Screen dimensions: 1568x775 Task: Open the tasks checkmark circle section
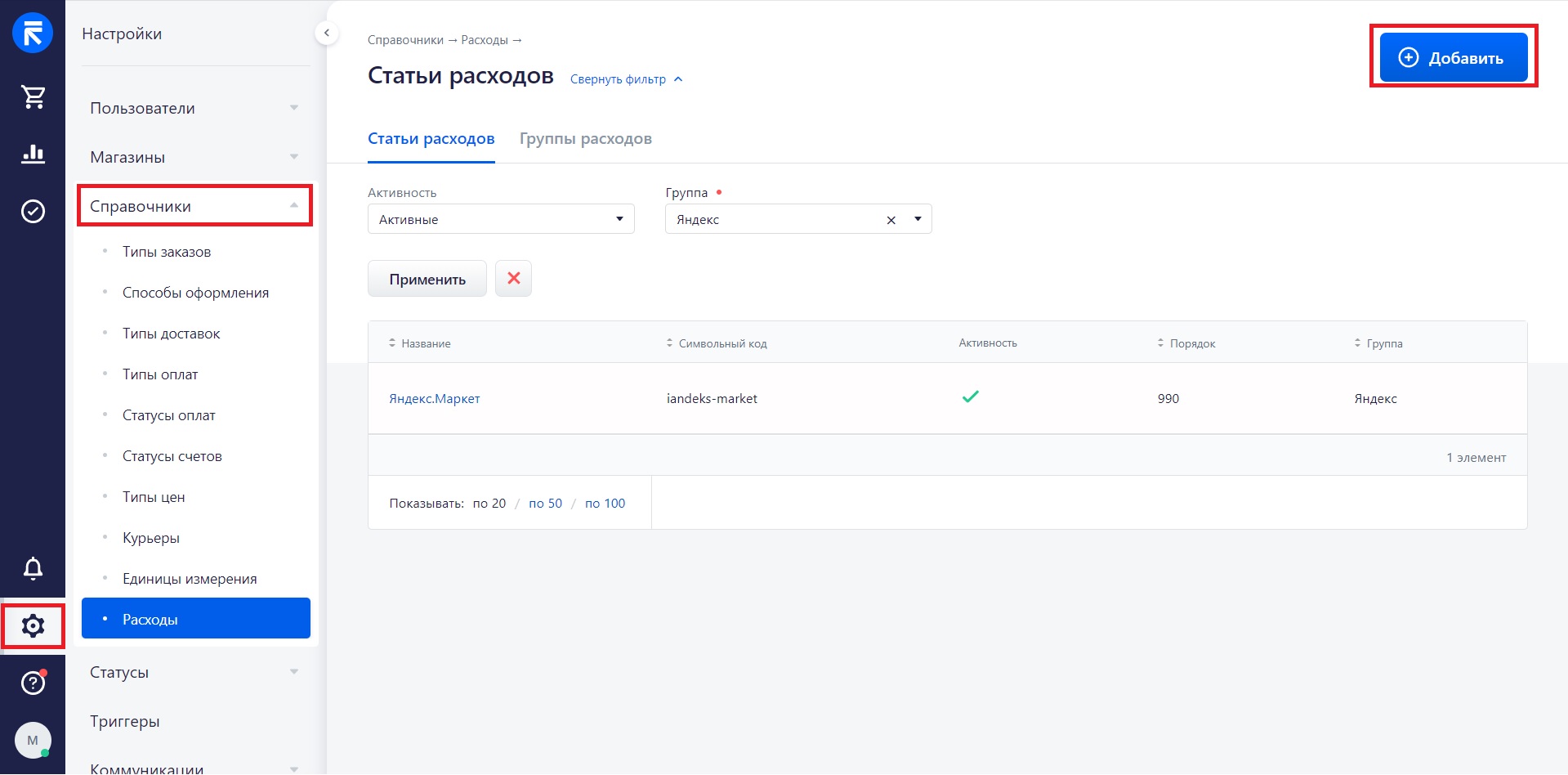click(x=33, y=211)
